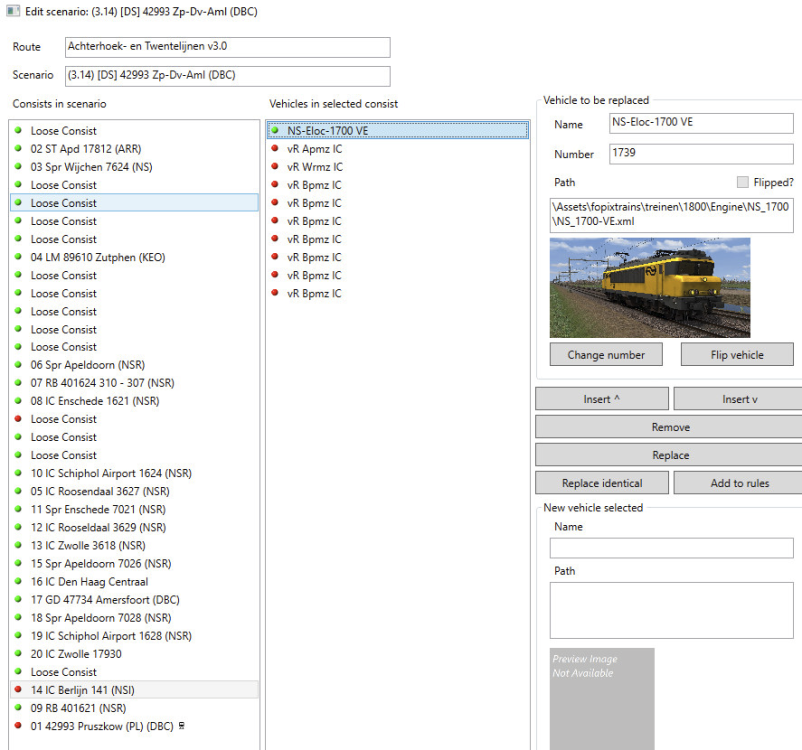Click the Add to rules button

coord(739,483)
